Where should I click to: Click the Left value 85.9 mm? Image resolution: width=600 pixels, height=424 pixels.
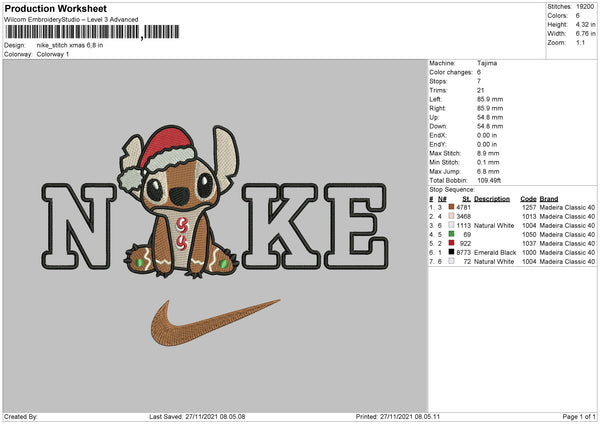[x=490, y=99]
